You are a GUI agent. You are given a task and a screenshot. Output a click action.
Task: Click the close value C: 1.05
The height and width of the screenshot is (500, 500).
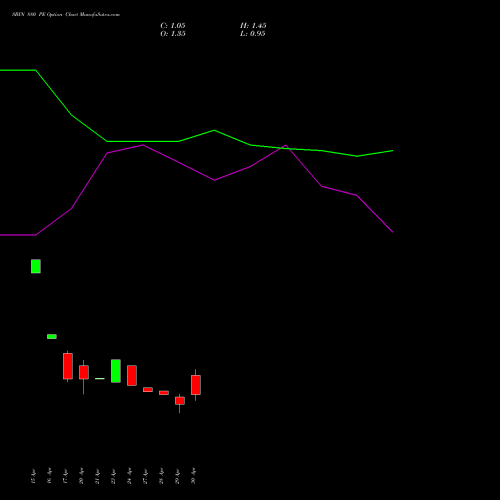[x=173, y=26]
